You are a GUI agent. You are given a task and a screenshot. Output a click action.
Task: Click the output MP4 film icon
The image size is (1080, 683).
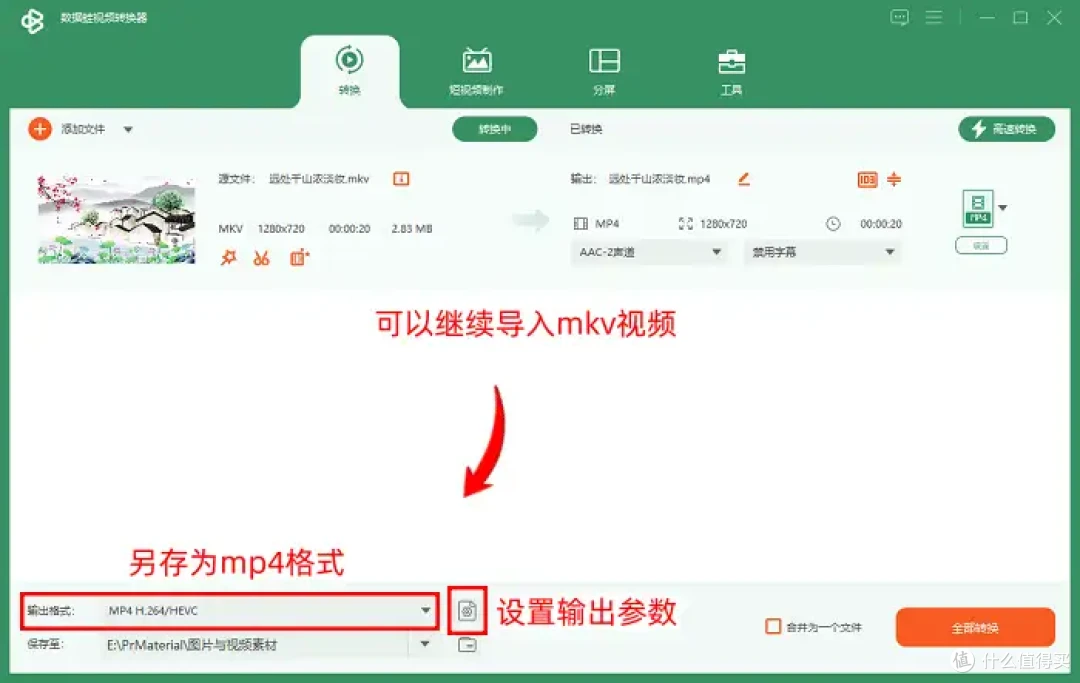581,224
